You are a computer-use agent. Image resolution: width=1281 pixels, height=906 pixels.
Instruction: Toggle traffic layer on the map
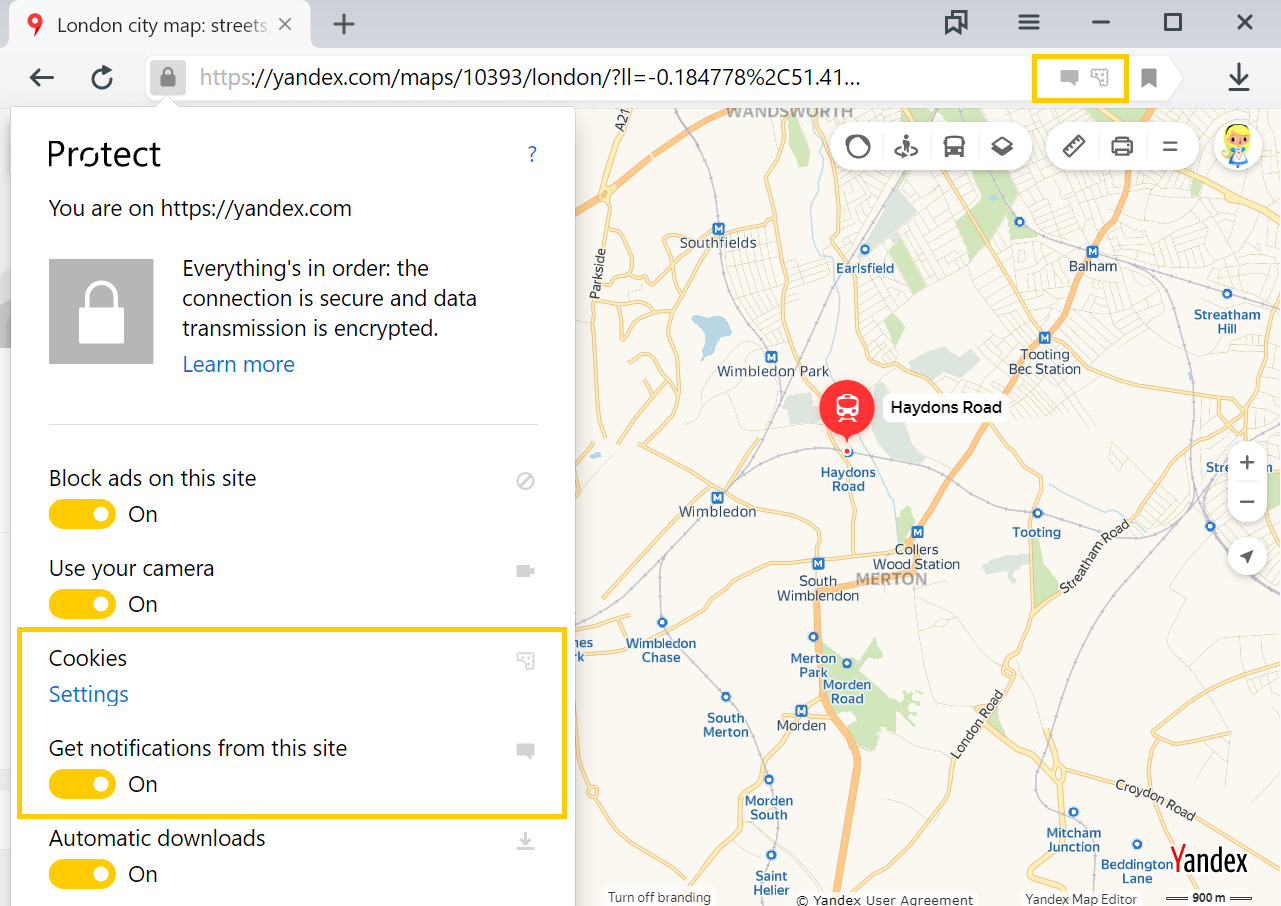pyautogui.click(x=858, y=147)
